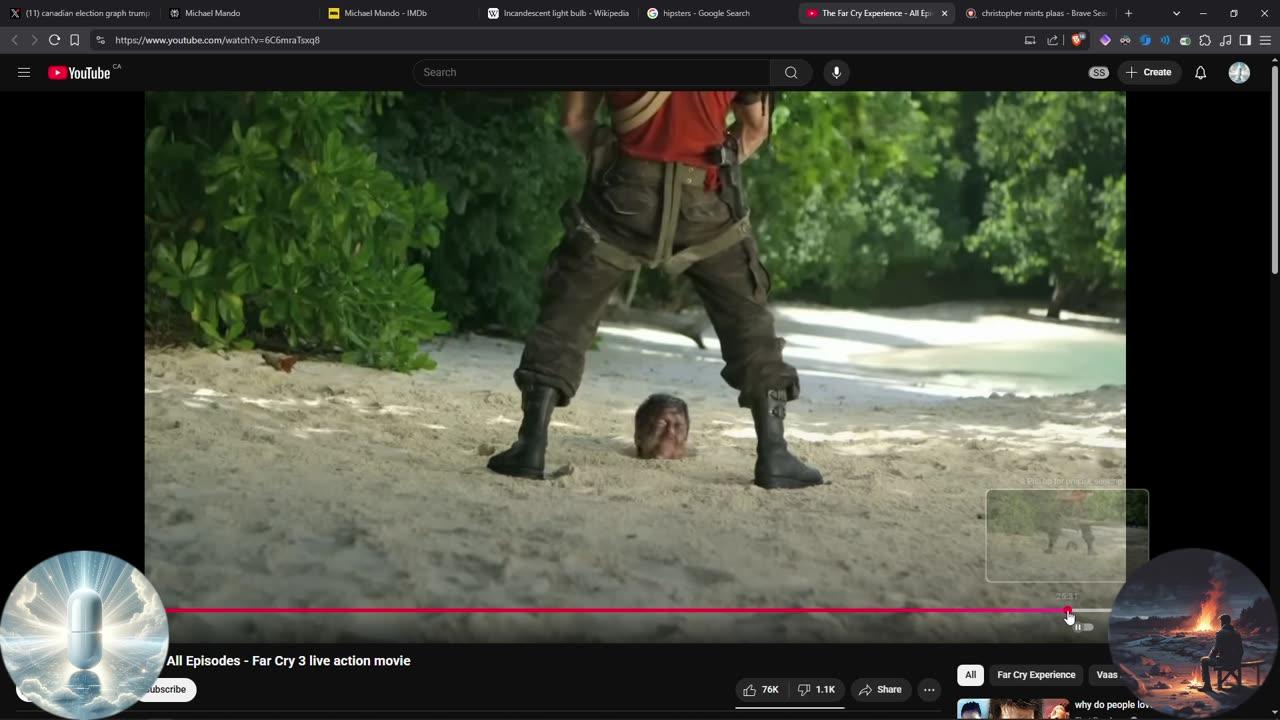
Task: Open the glasses-face extension icon
Action: click(1125, 40)
